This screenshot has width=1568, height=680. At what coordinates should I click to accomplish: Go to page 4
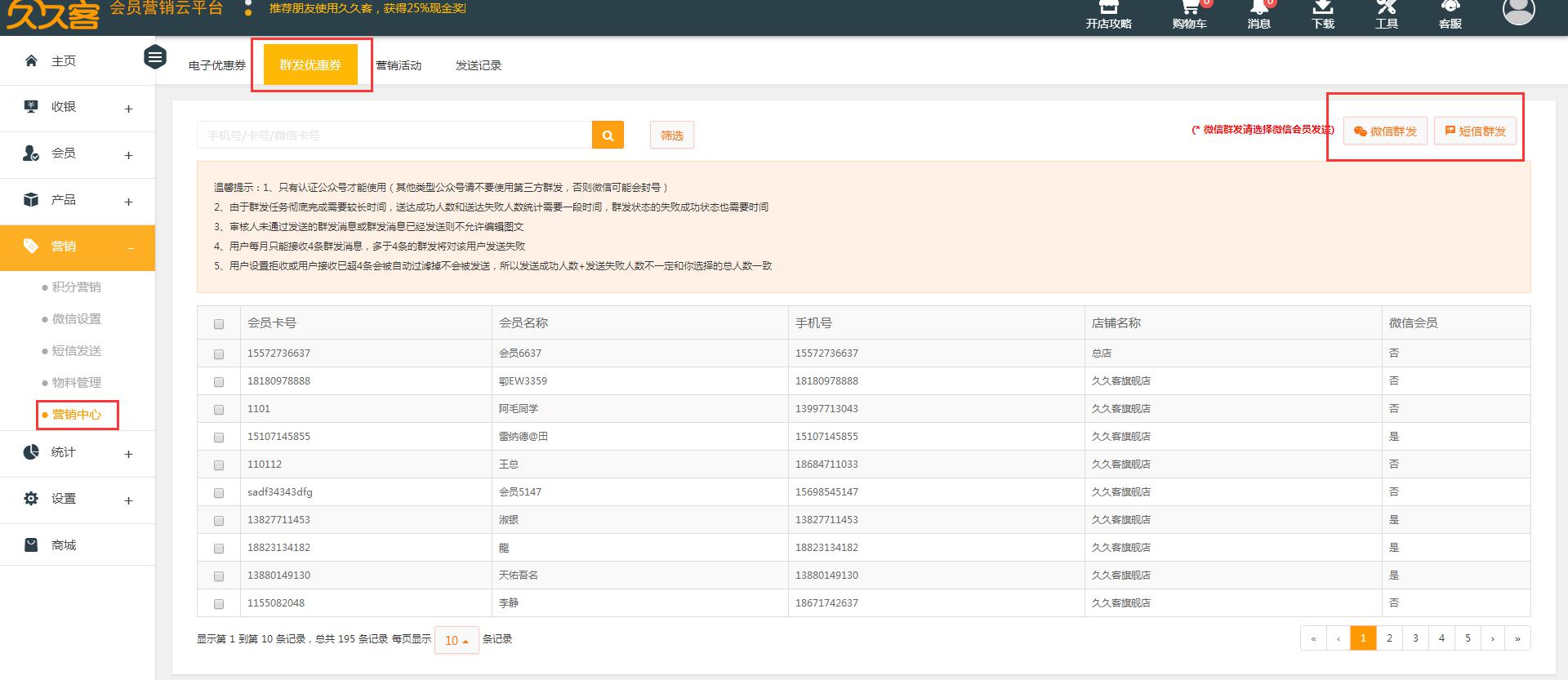pos(1441,638)
